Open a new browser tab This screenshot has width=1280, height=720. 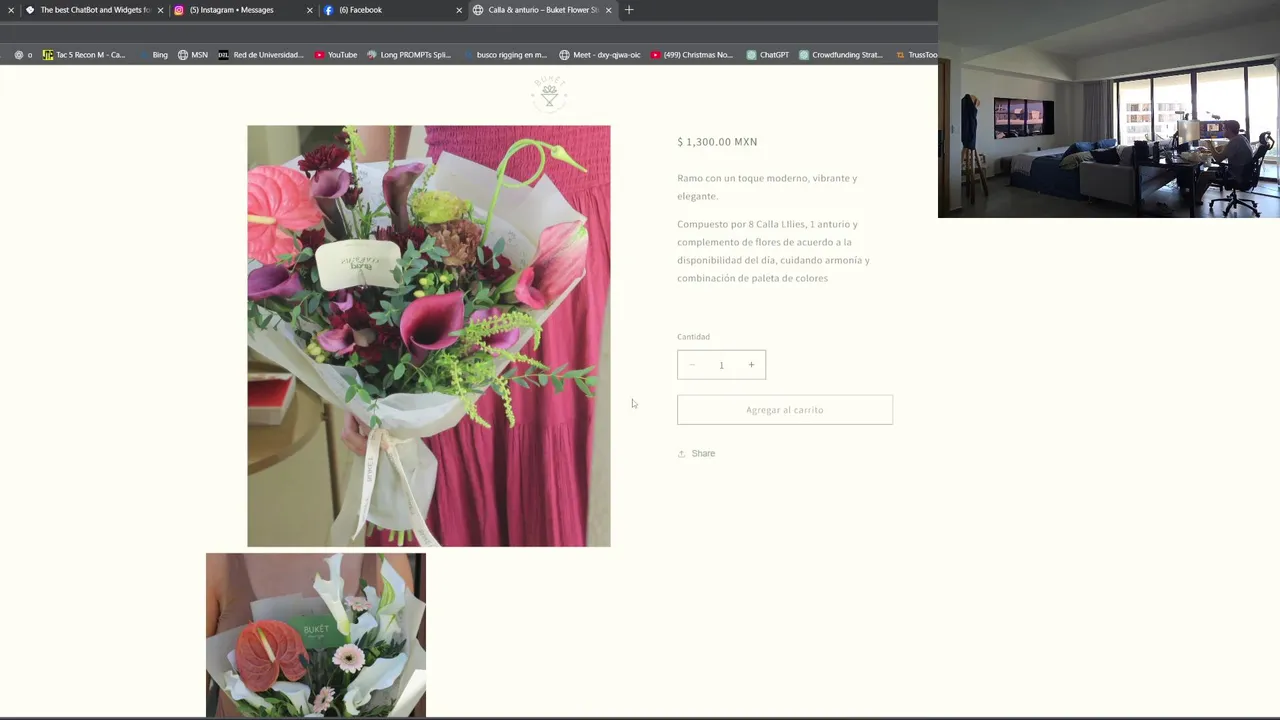coord(629,10)
